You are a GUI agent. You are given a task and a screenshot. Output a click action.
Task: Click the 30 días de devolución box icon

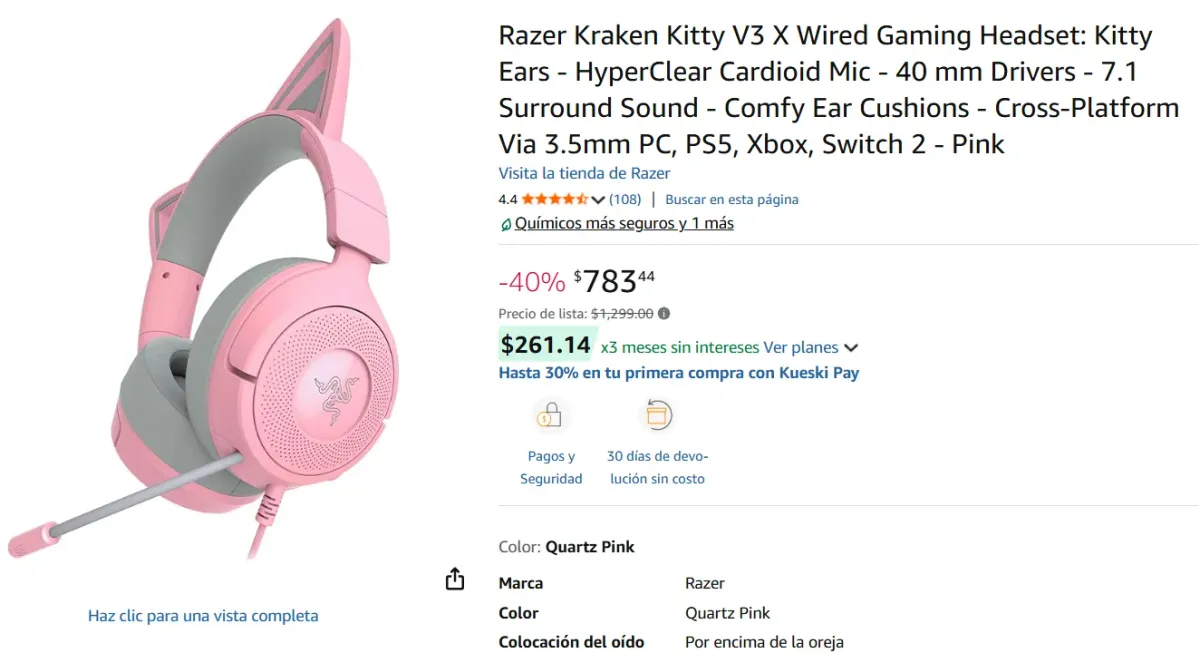click(x=657, y=413)
